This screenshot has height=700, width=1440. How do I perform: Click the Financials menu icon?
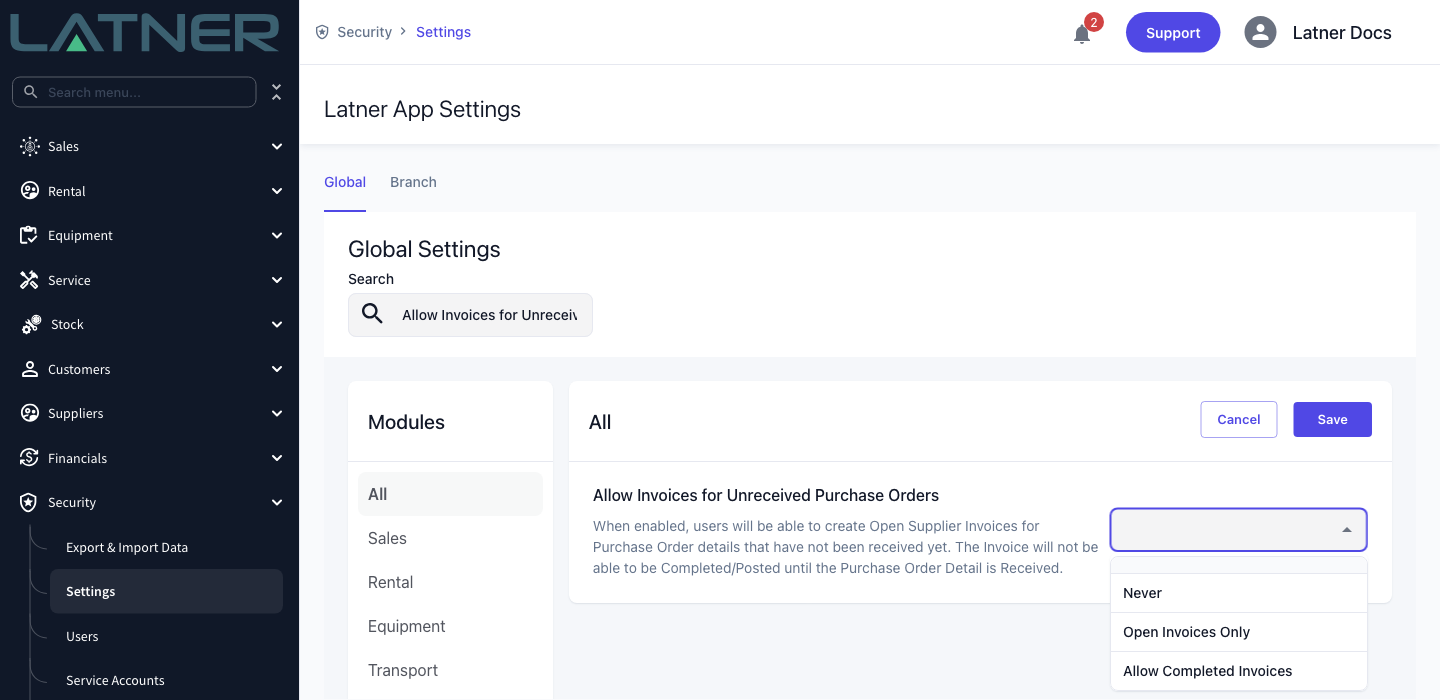click(x=30, y=458)
